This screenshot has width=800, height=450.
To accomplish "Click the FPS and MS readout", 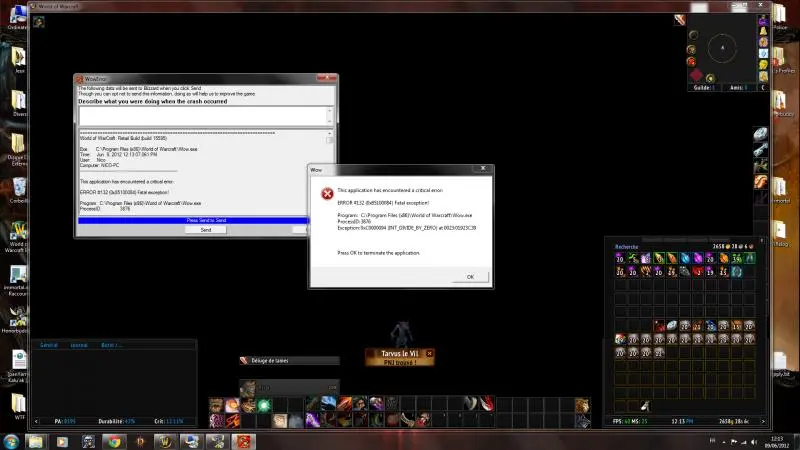I will pos(631,421).
